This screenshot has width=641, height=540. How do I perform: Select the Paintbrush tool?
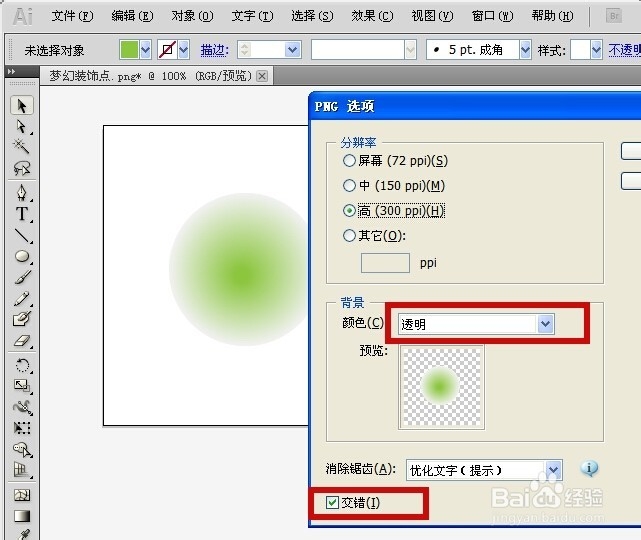pyautogui.click(x=22, y=277)
